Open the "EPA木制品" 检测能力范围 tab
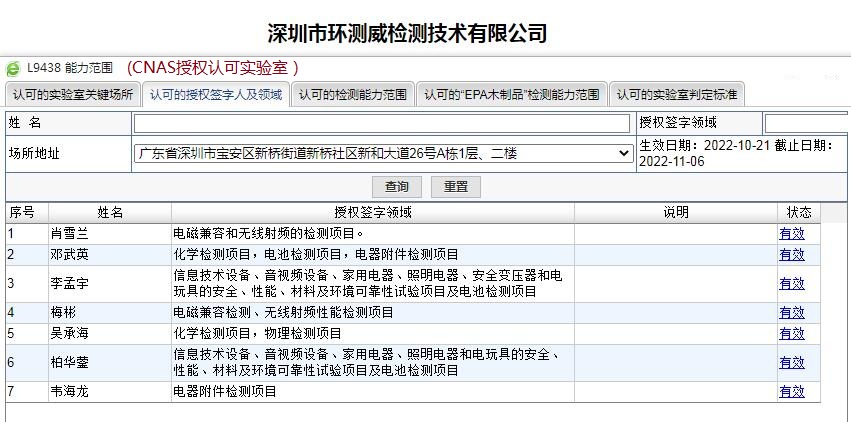Image resolution: width=851 pixels, height=422 pixels. (x=511, y=95)
